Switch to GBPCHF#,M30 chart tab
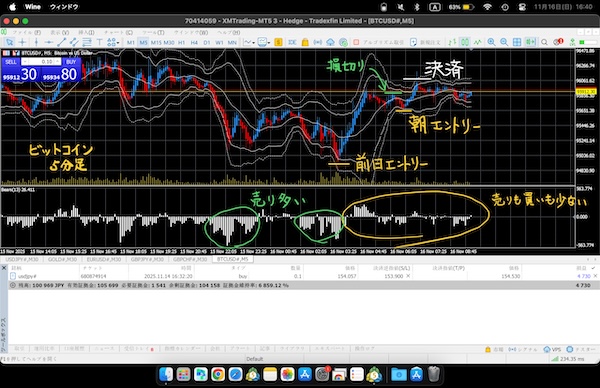This screenshot has width=600, height=388. pos(190,259)
